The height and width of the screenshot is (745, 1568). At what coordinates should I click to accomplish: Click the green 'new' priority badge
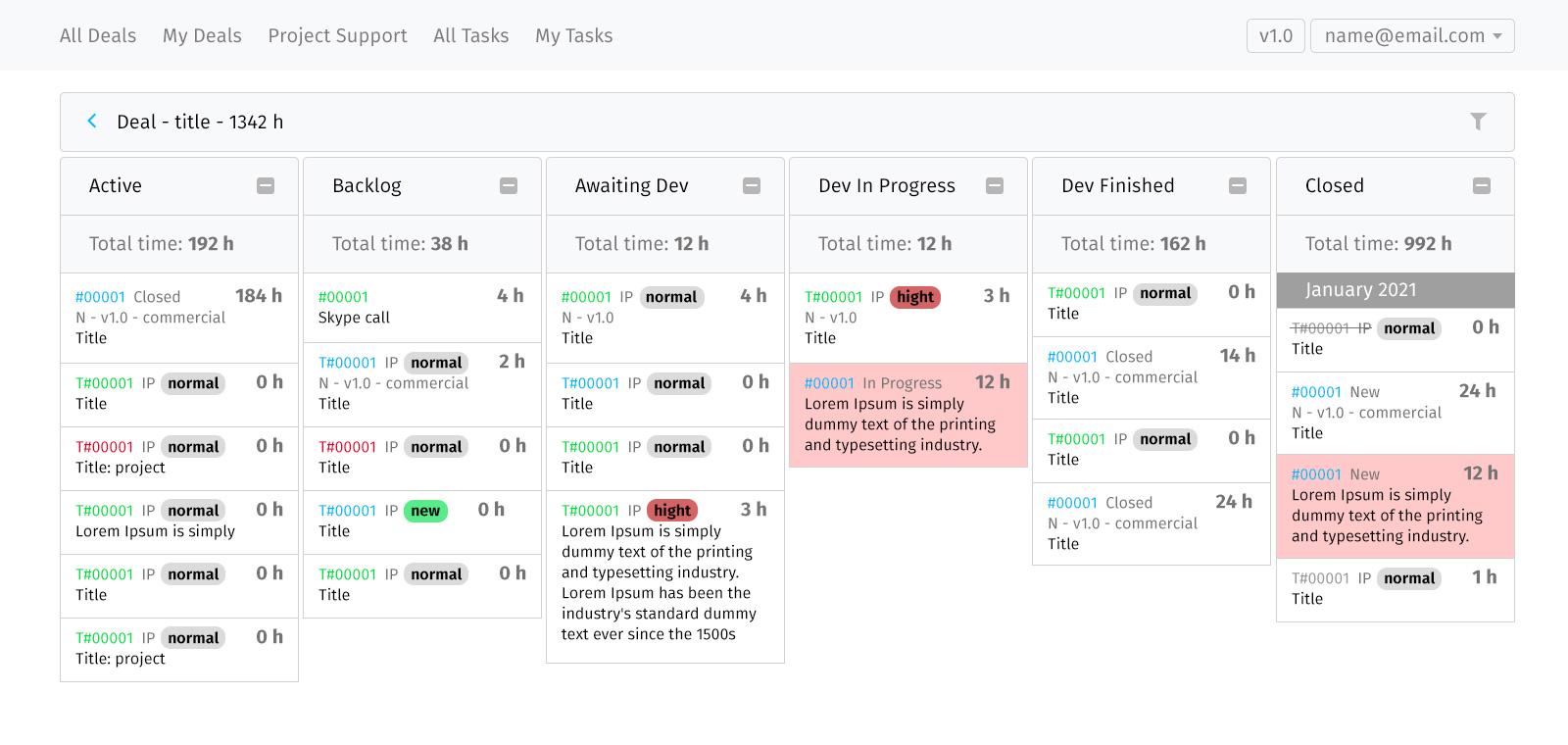(x=425, y=511)
